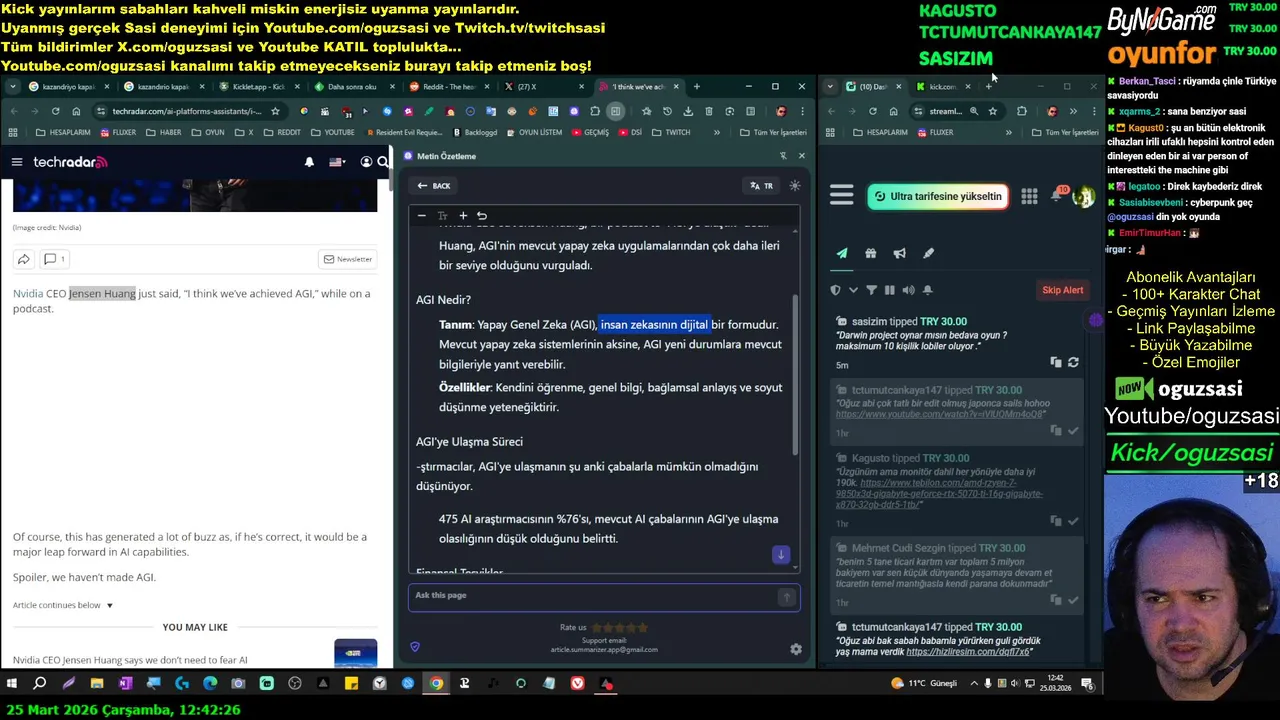Reload the TechRadar page
1280x720 pixels.
[x=55, y=111]
